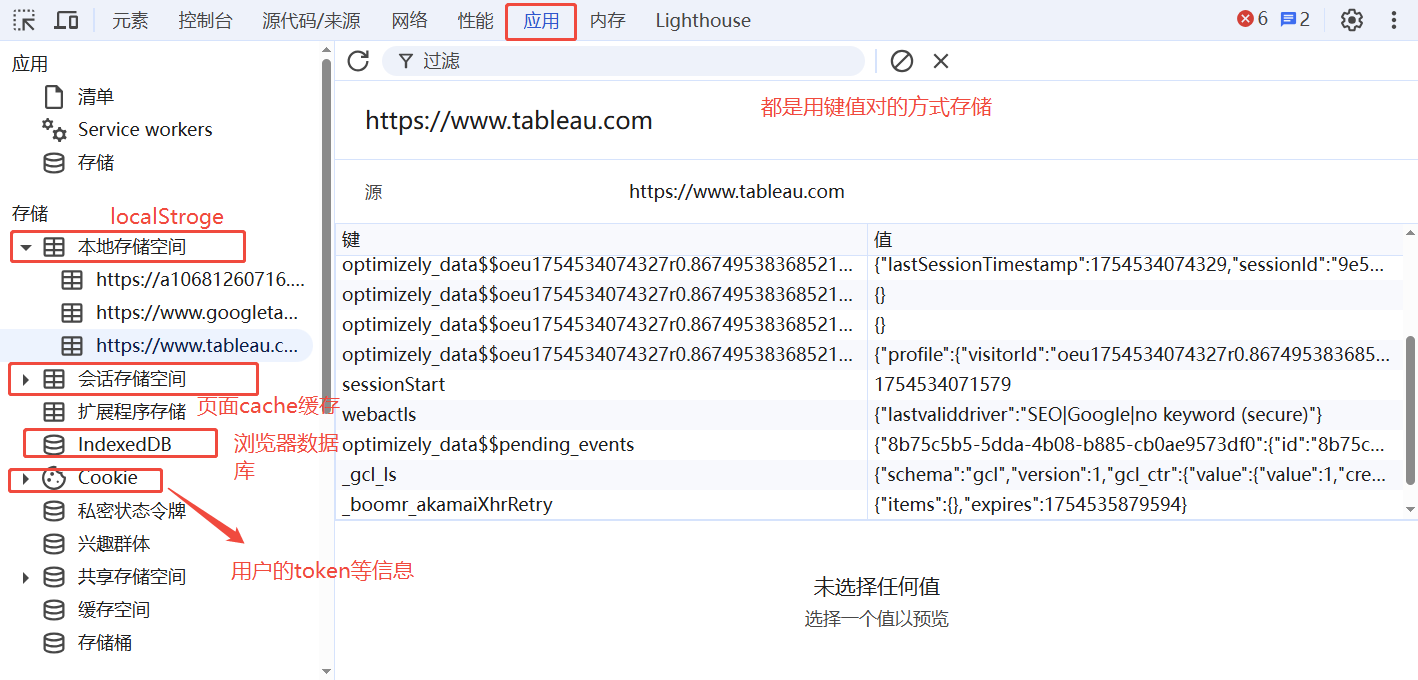Click the 值 column header
The image size is (1418, 680).
pos(1136,239)
